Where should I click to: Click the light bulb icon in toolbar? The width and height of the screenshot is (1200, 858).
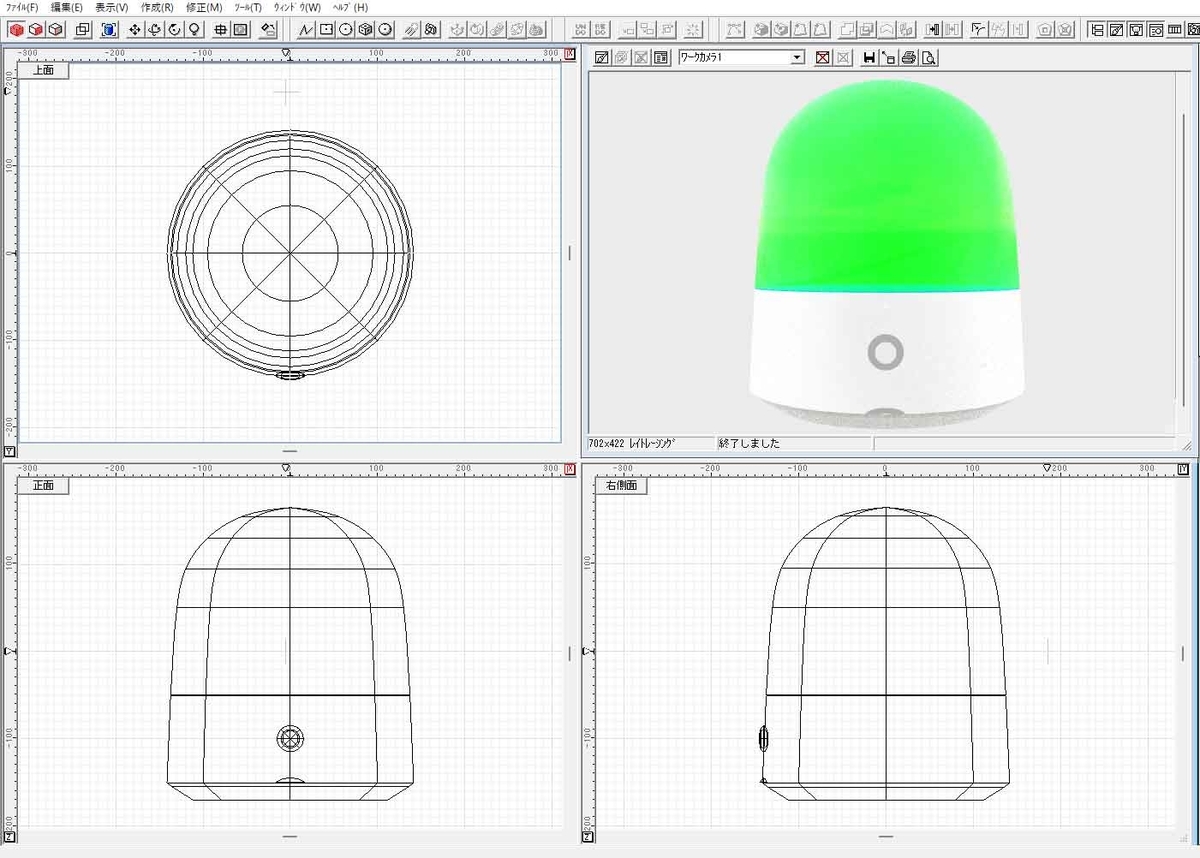pyautogui.click(x=194, y=29)
